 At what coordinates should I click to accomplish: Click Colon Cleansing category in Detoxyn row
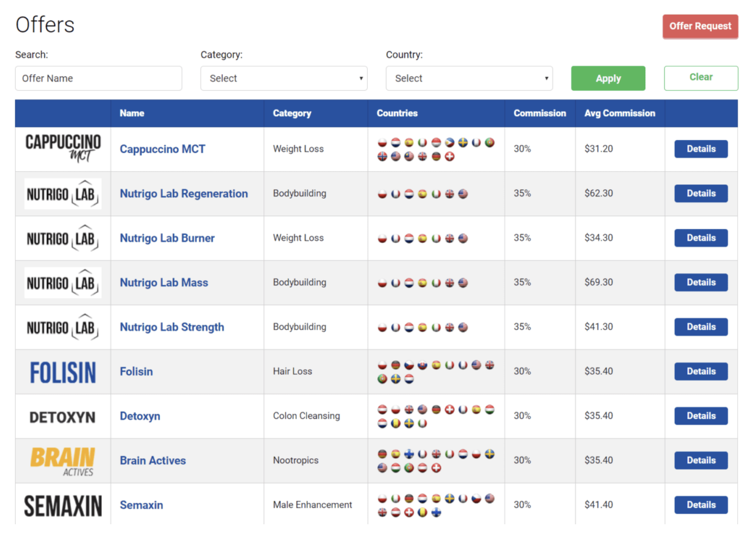click(306, 416)
